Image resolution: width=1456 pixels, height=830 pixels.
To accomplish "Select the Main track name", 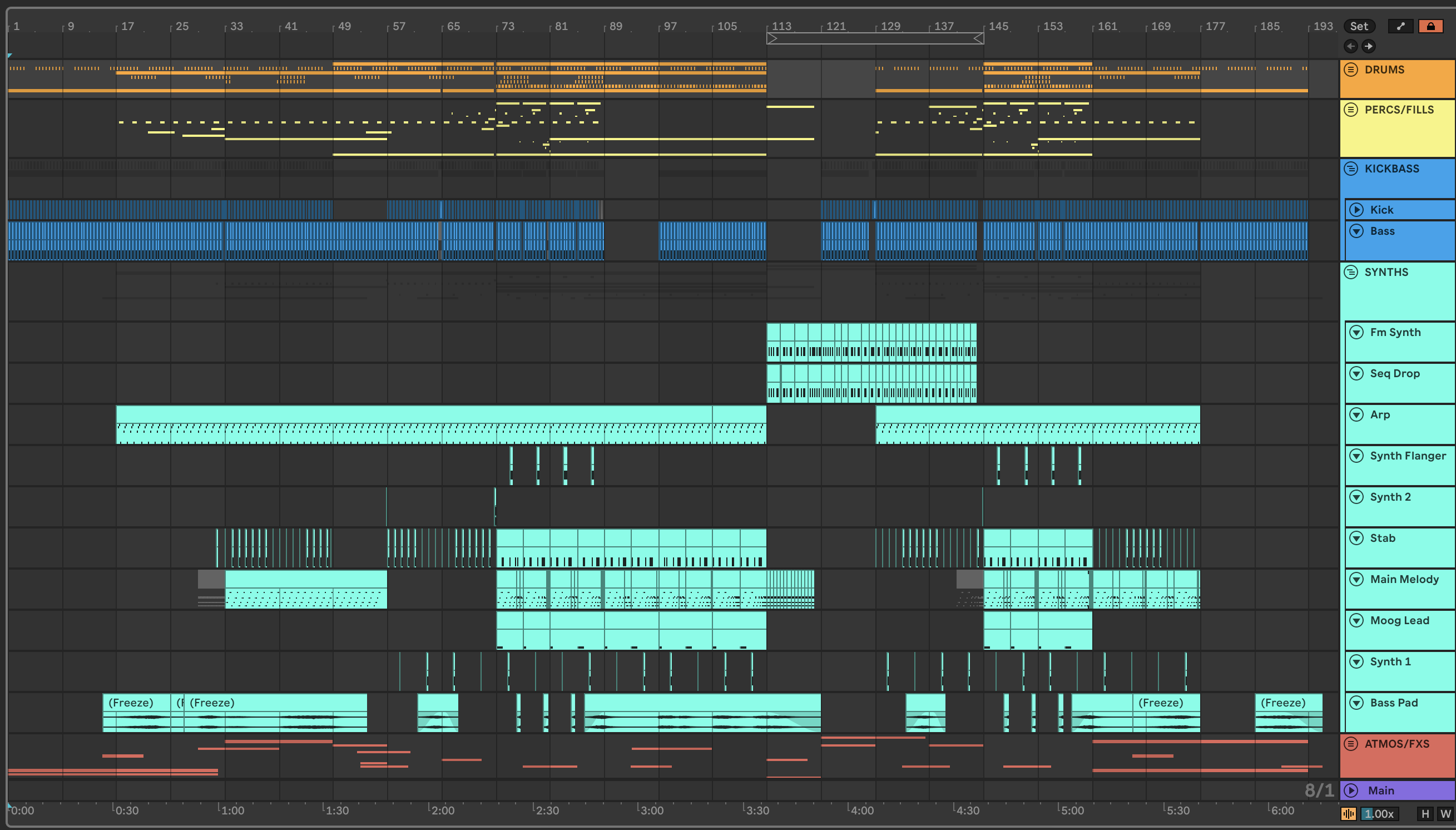I will [1381, 791].
